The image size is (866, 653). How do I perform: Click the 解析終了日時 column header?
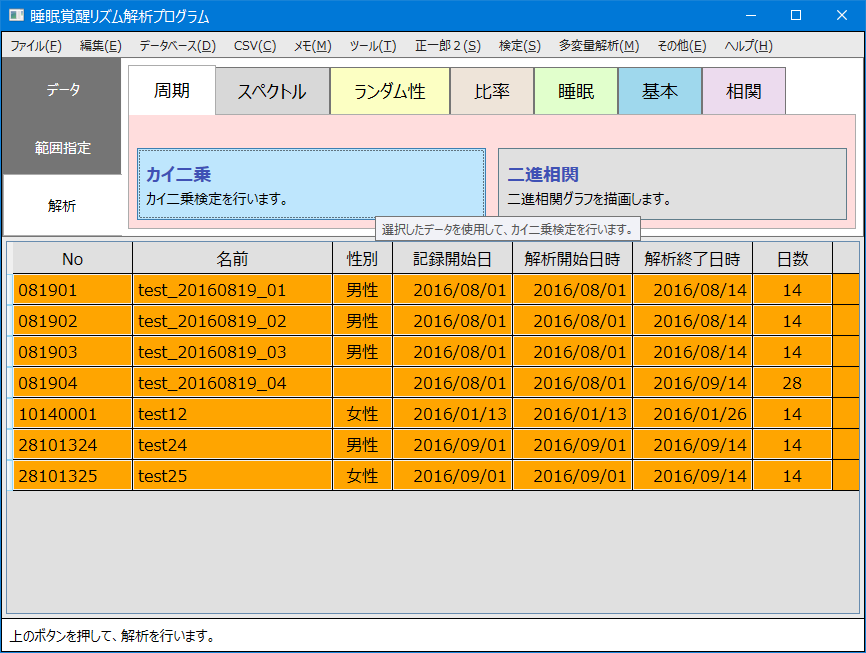(692, 259)
